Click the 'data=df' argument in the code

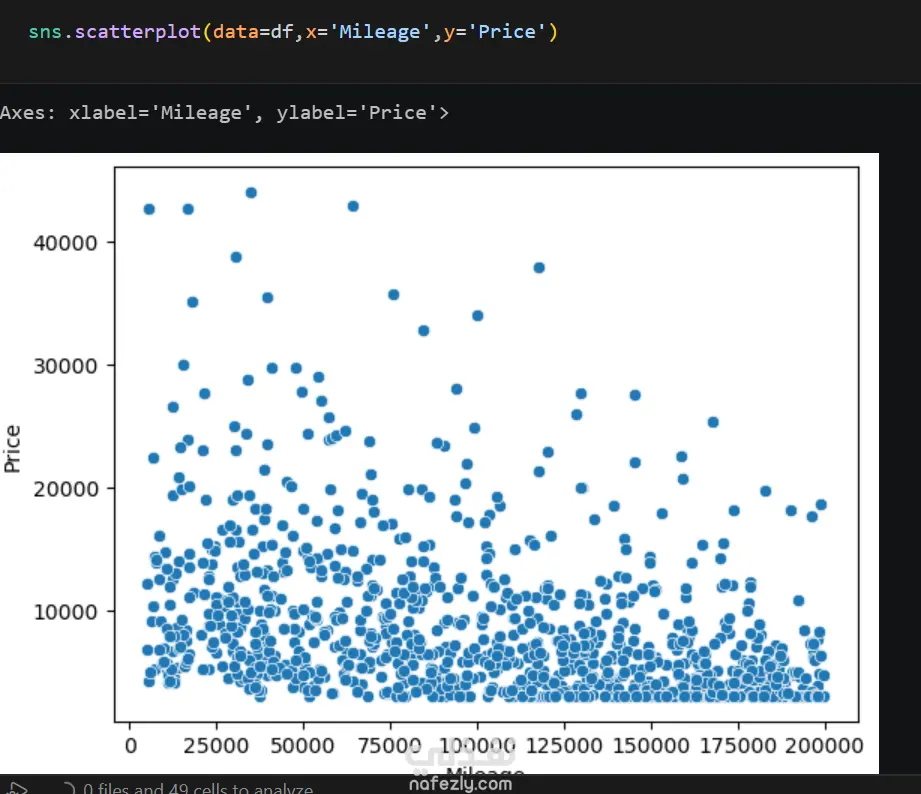pos(253,32)
